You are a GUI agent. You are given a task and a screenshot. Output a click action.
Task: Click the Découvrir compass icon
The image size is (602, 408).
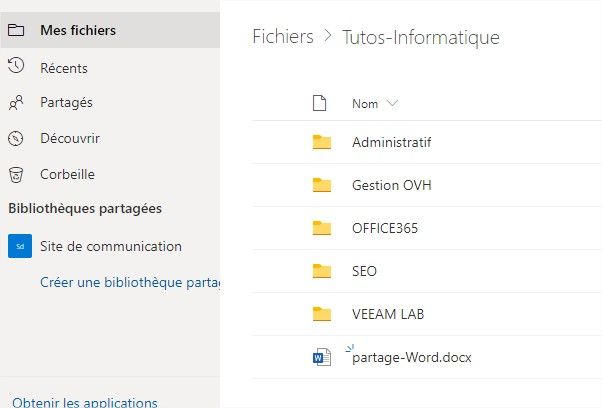pos(16,138)
